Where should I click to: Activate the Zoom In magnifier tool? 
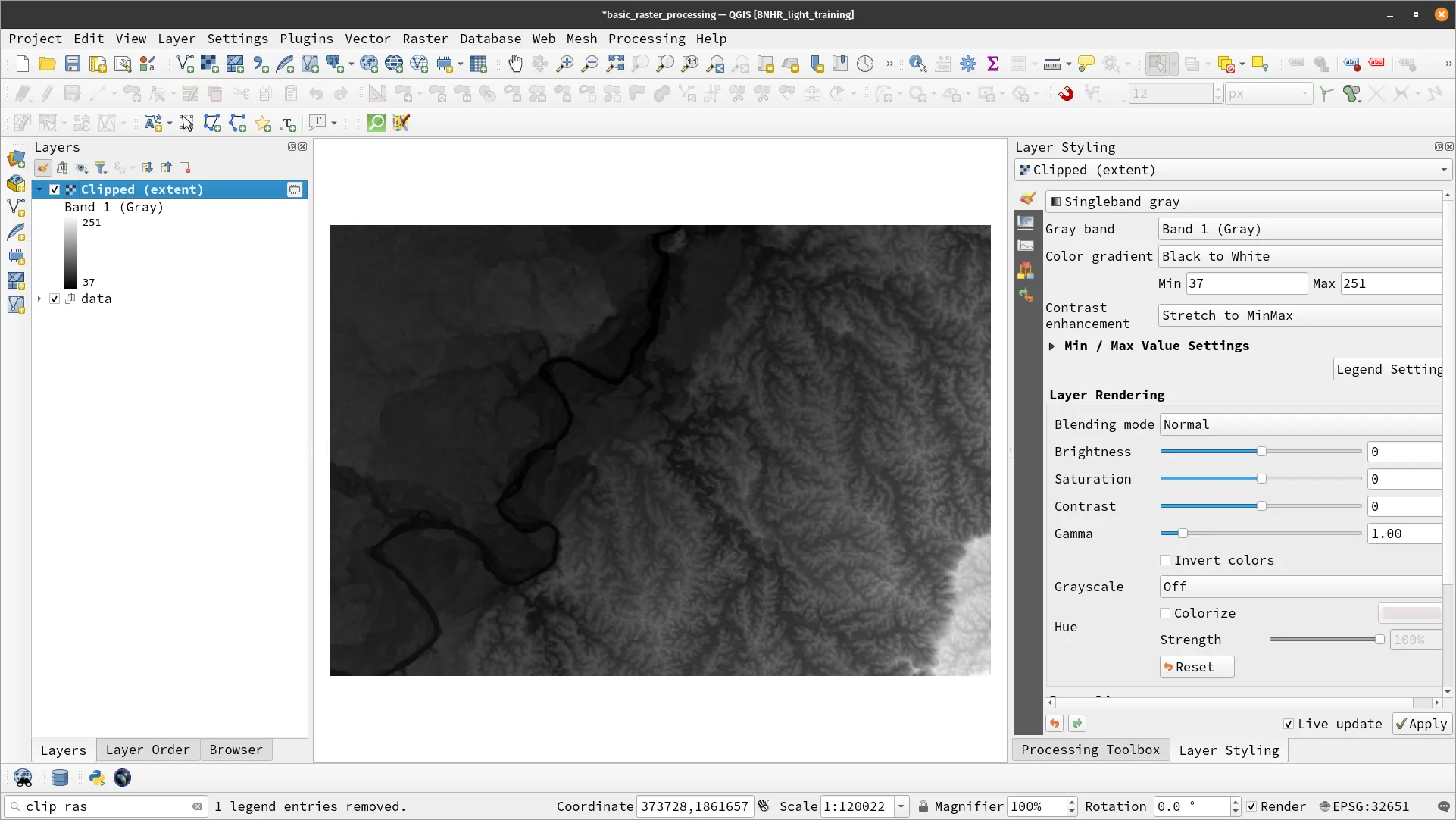pos(565,64)
